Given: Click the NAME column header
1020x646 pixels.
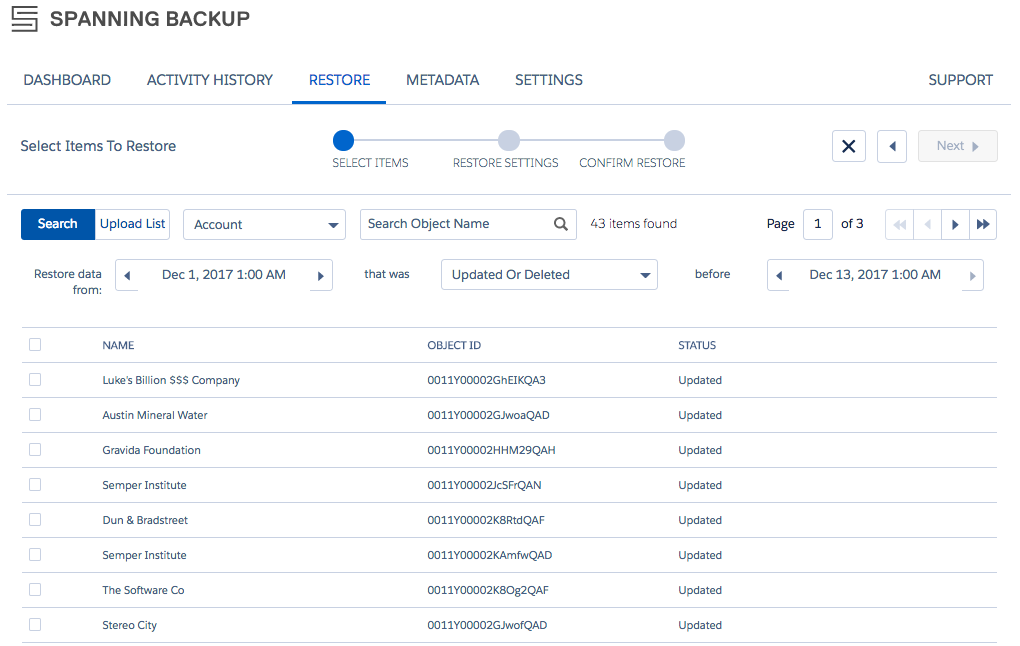Looking at the screenshot, I should [x=118, y=345].
